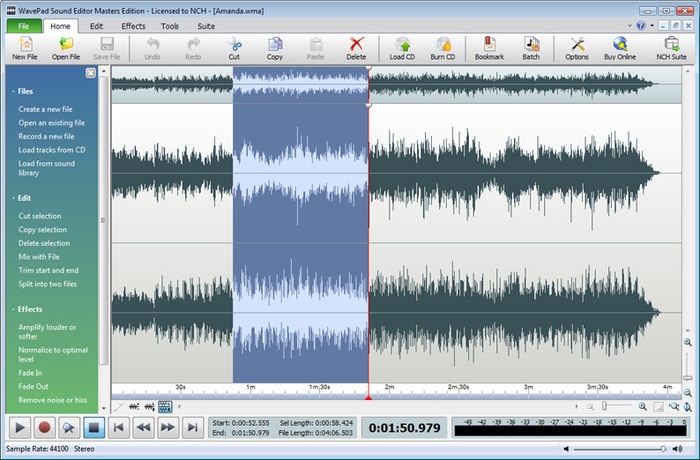Viewport: 700px width, 460px height.
Task: Collapse the Files section in sidebar
Action: [x=26, y=91]
